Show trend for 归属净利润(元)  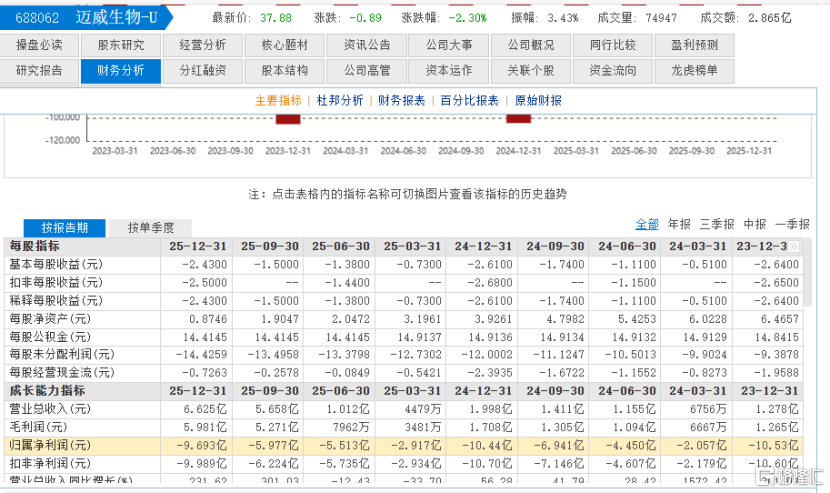(x=50, y=445)
